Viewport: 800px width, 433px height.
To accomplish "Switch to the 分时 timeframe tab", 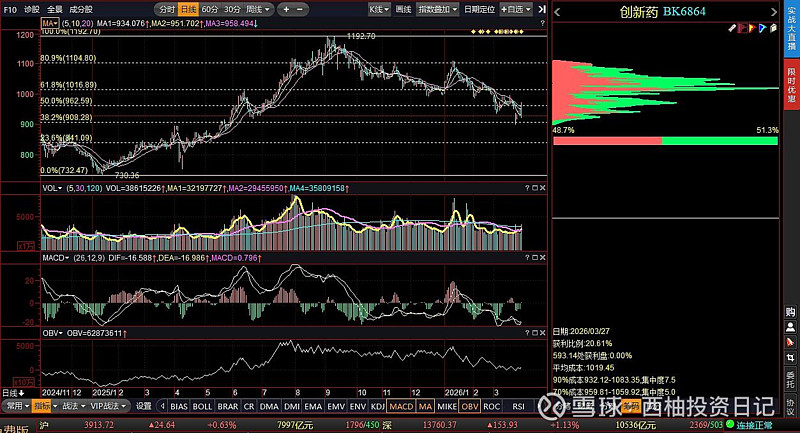I will pos(167,9).
